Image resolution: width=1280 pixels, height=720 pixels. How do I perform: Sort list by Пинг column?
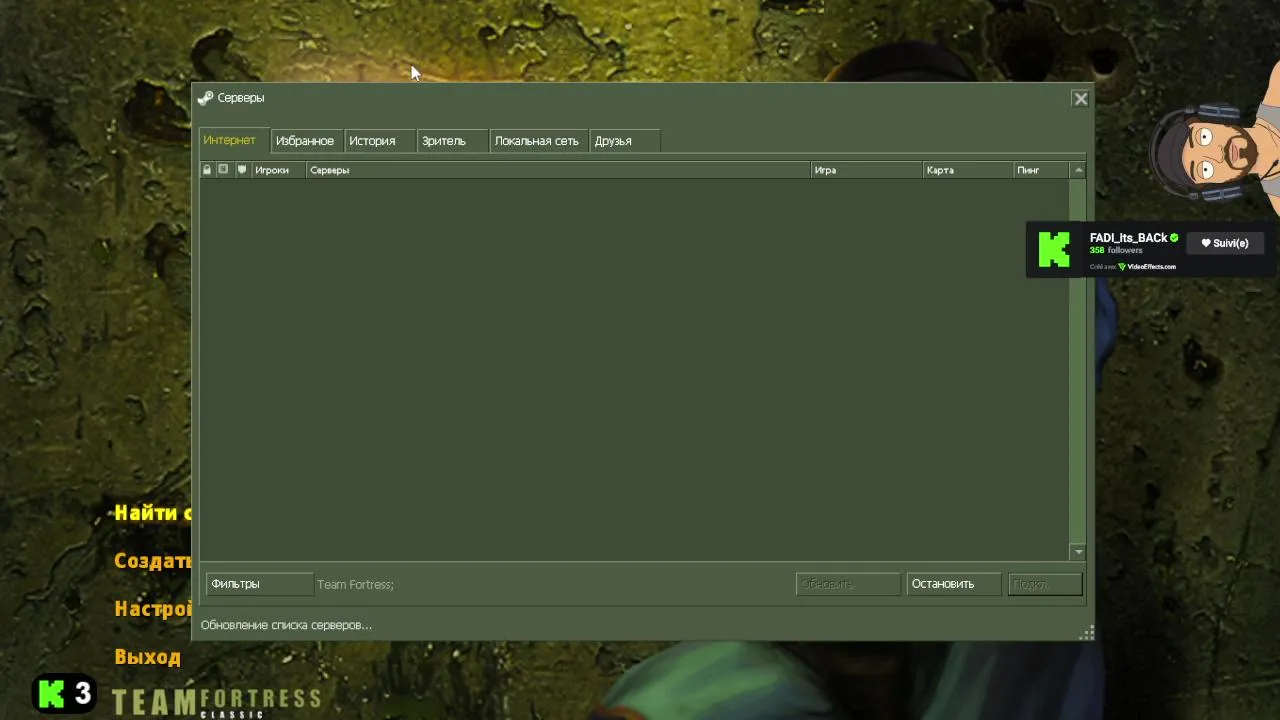[x=1041, y=170]
